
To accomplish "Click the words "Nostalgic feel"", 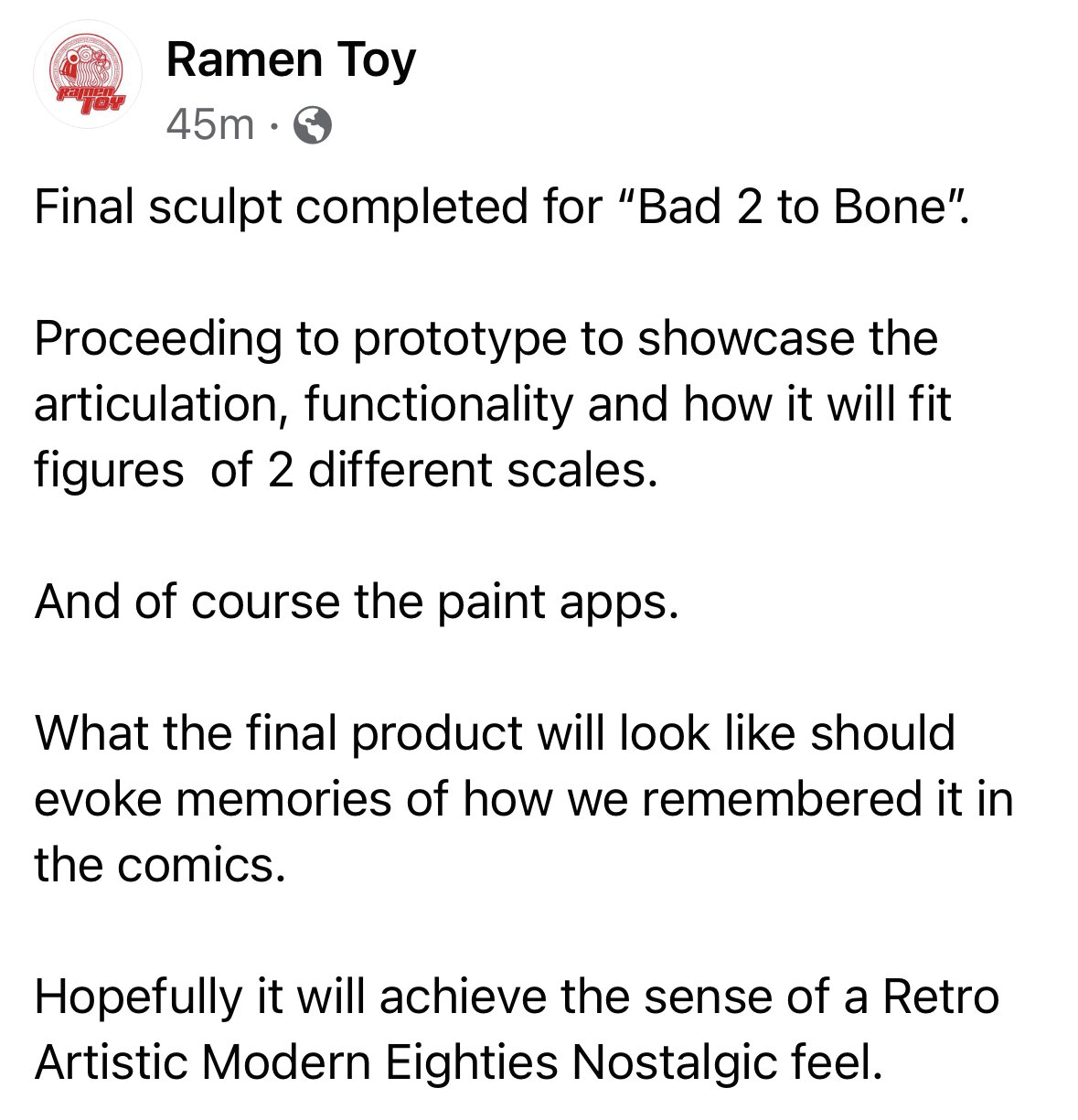I will click(x=728, y=1063).
